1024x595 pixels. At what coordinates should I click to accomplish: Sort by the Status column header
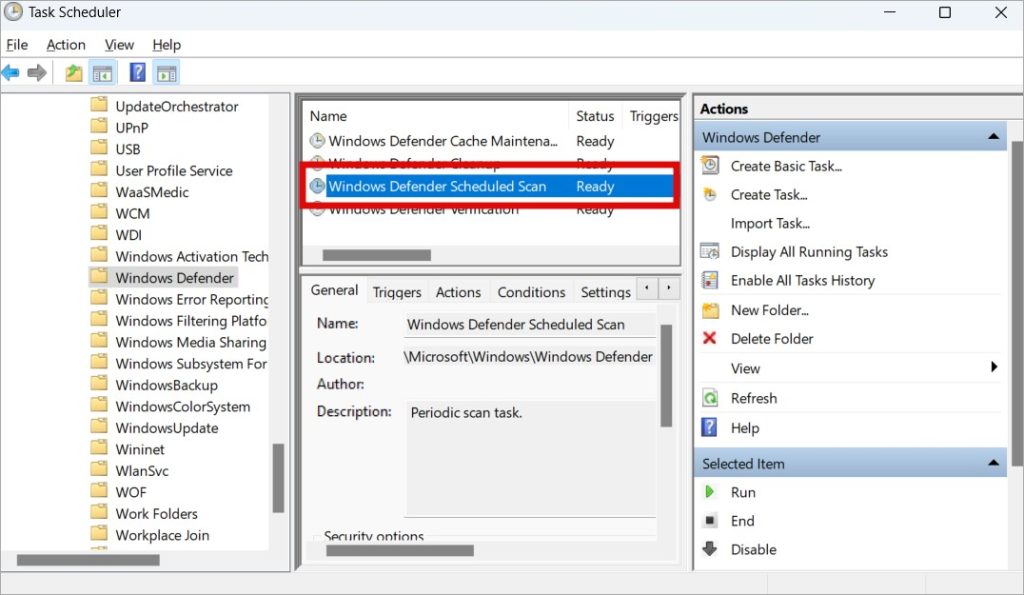[x=595, y=116]
